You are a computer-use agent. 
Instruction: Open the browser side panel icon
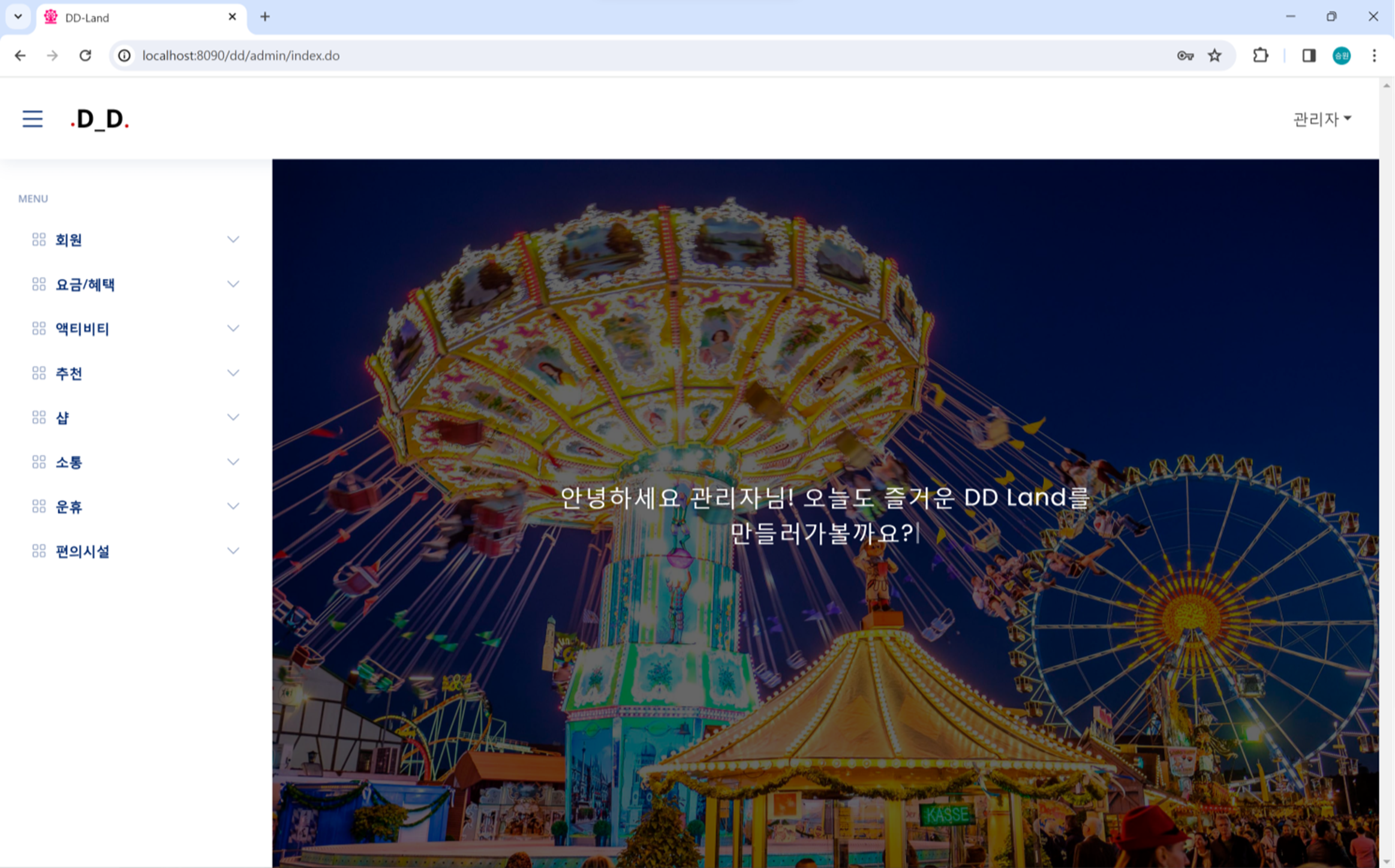(x=1309, y=56)
